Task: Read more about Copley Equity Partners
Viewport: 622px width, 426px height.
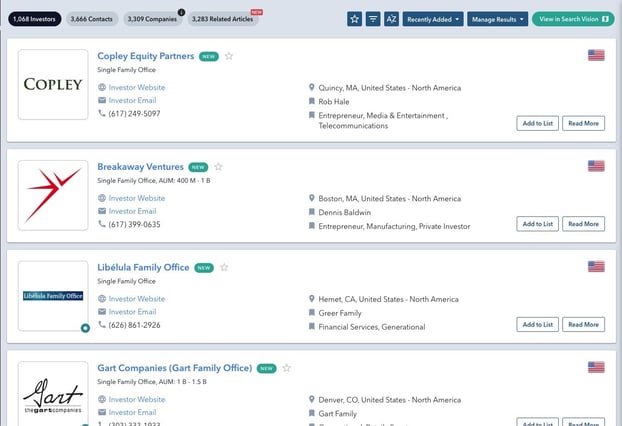Action: 584,123
